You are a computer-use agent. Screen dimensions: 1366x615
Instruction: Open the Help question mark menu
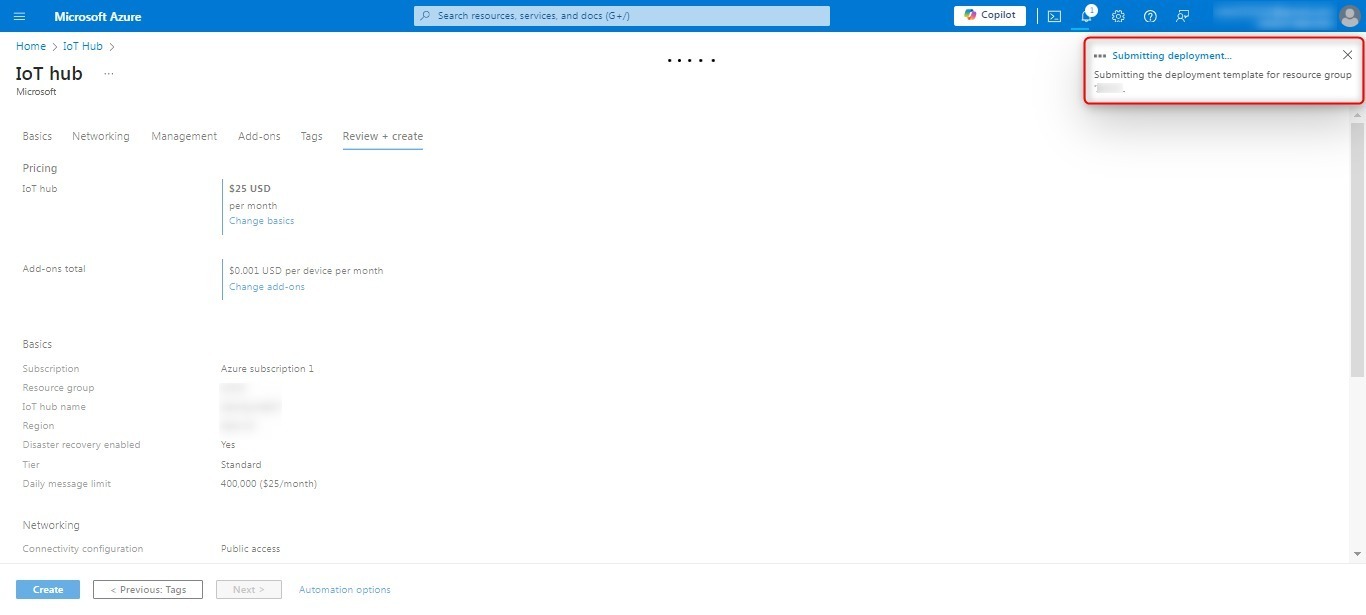point(1150,16)
